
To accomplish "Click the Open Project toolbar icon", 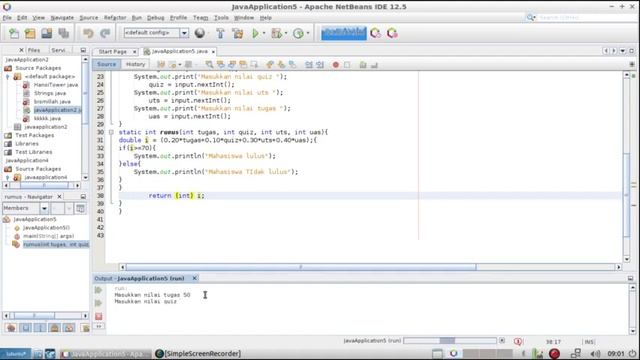I will click(47, 33).
